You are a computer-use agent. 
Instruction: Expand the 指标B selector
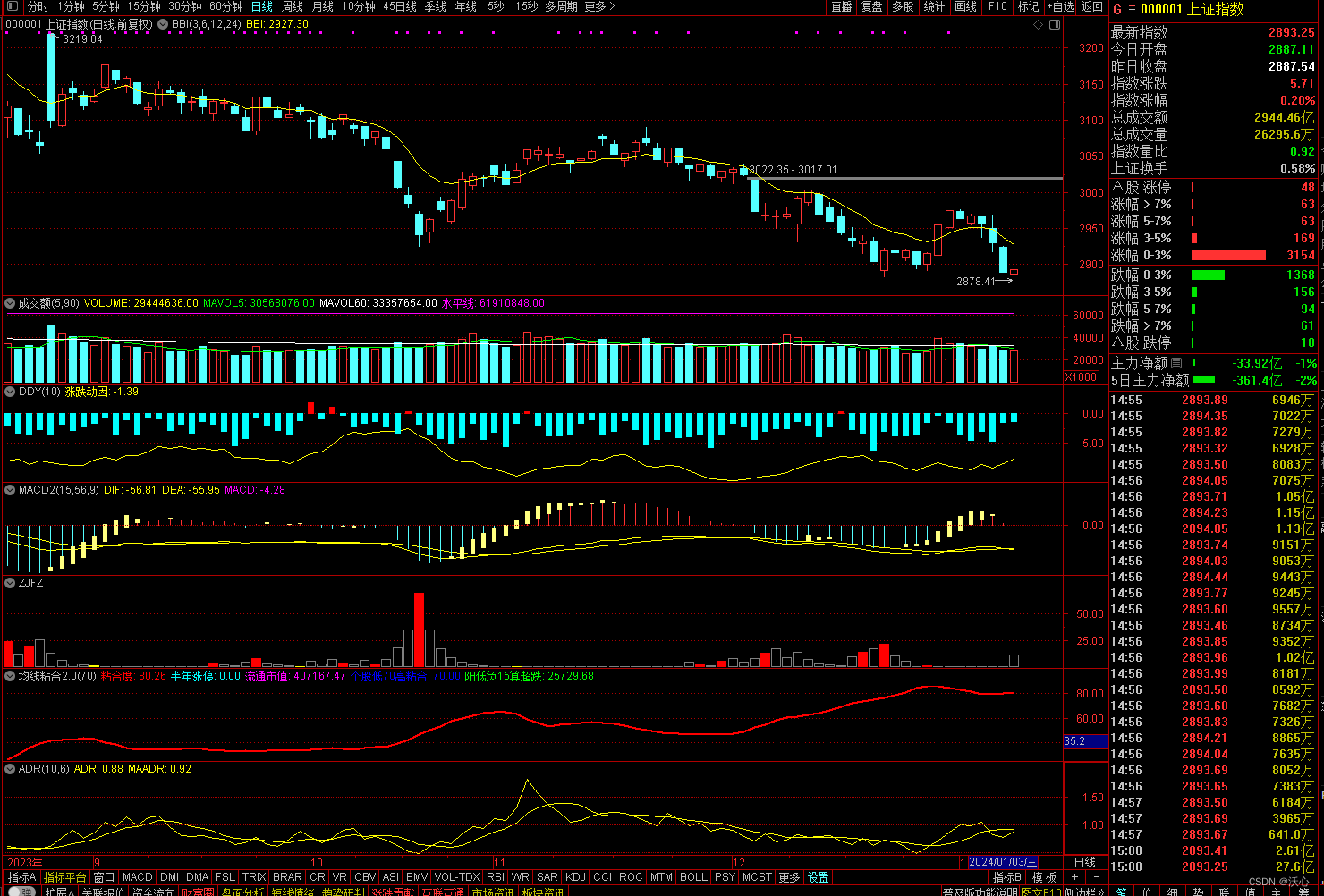click(x=1007, y=878)
